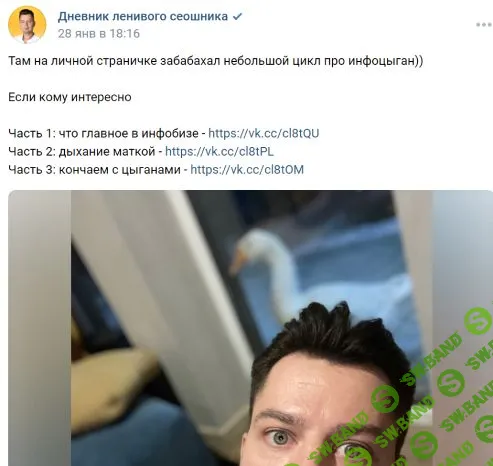The width and height of the screenshot is (493, 466).
Task: Open the community avatar picture
Action: tap(27, 25)
